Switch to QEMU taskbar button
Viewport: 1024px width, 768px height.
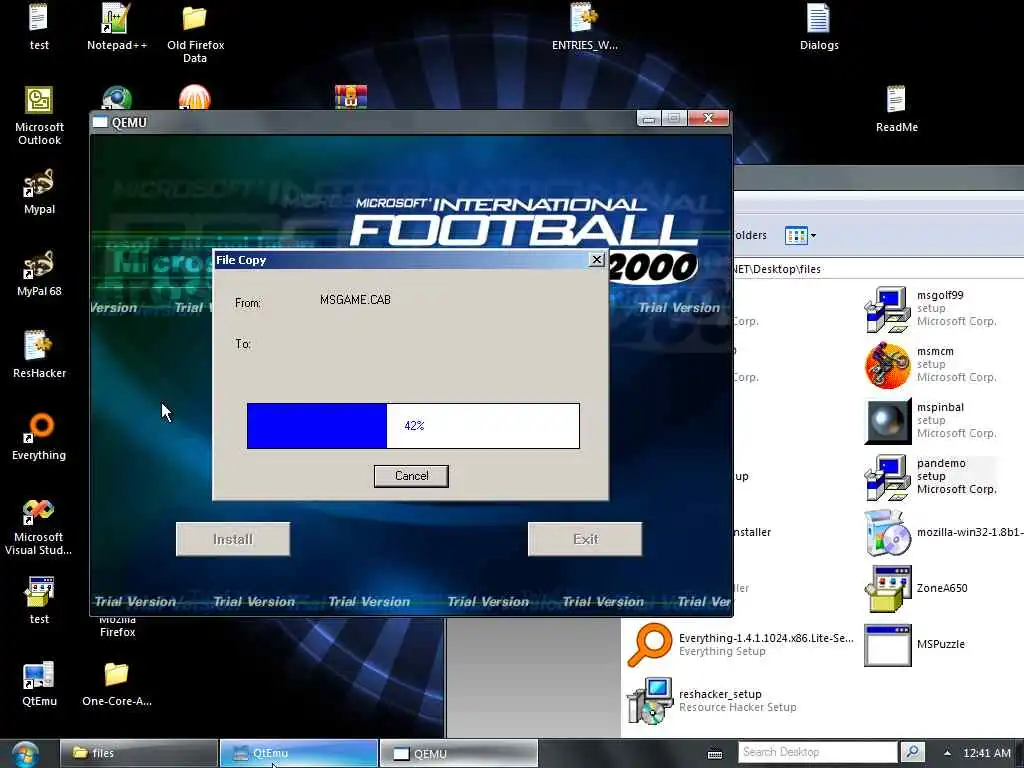(458, 753)
